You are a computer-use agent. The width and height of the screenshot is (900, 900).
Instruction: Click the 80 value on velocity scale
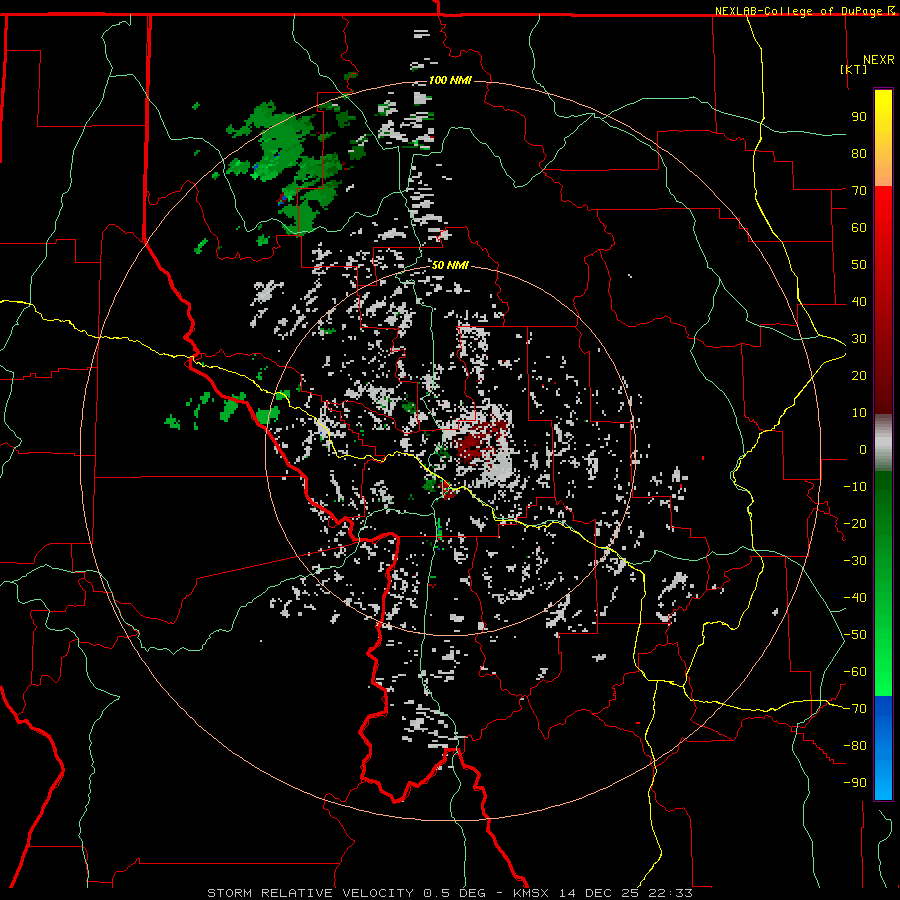[859, 154]
